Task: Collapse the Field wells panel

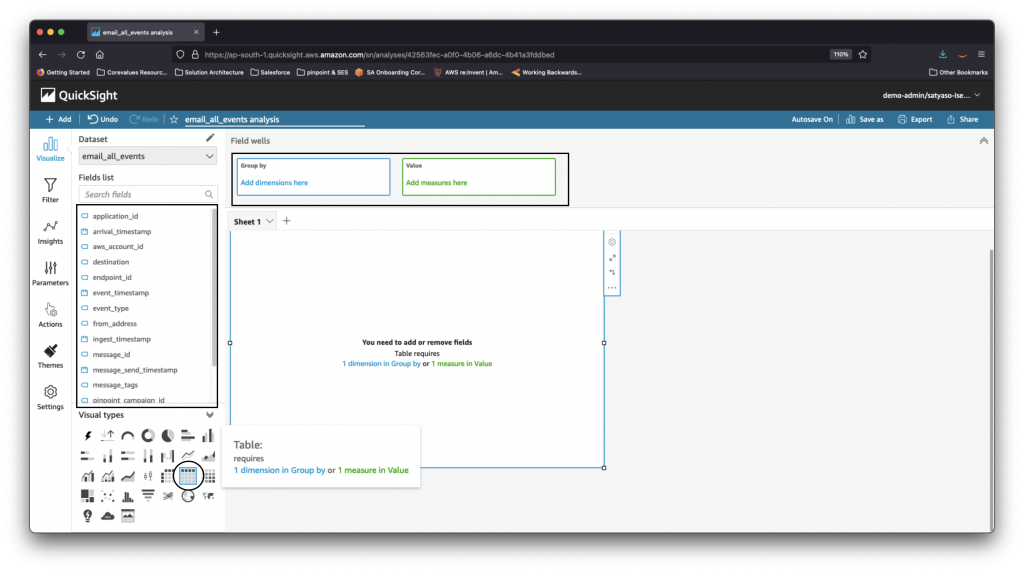Action: (984, 140)
